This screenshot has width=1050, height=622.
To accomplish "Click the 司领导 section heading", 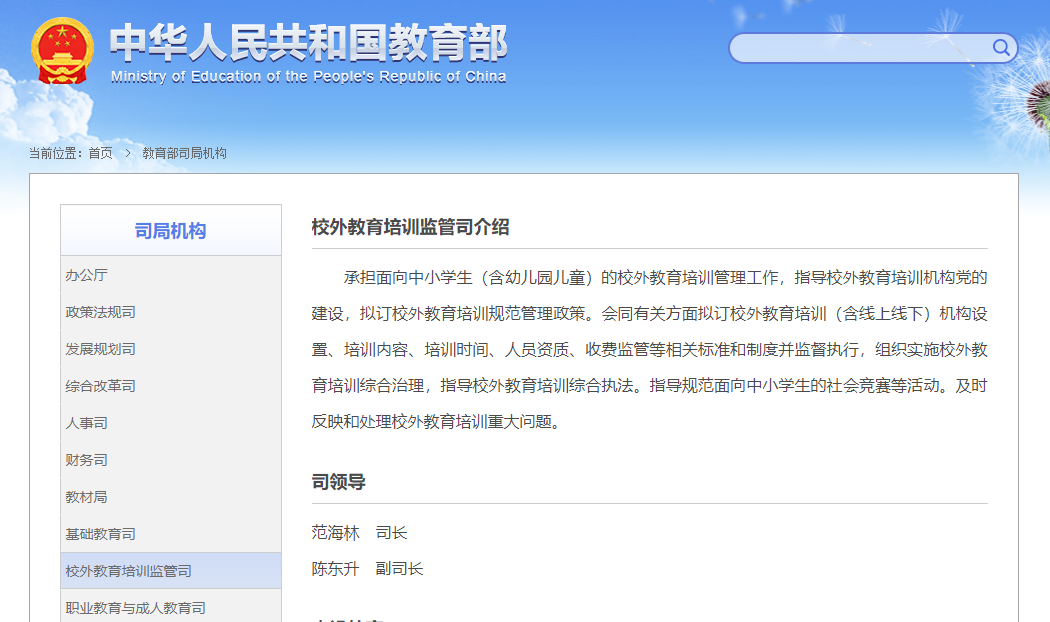I will [338, 482].
